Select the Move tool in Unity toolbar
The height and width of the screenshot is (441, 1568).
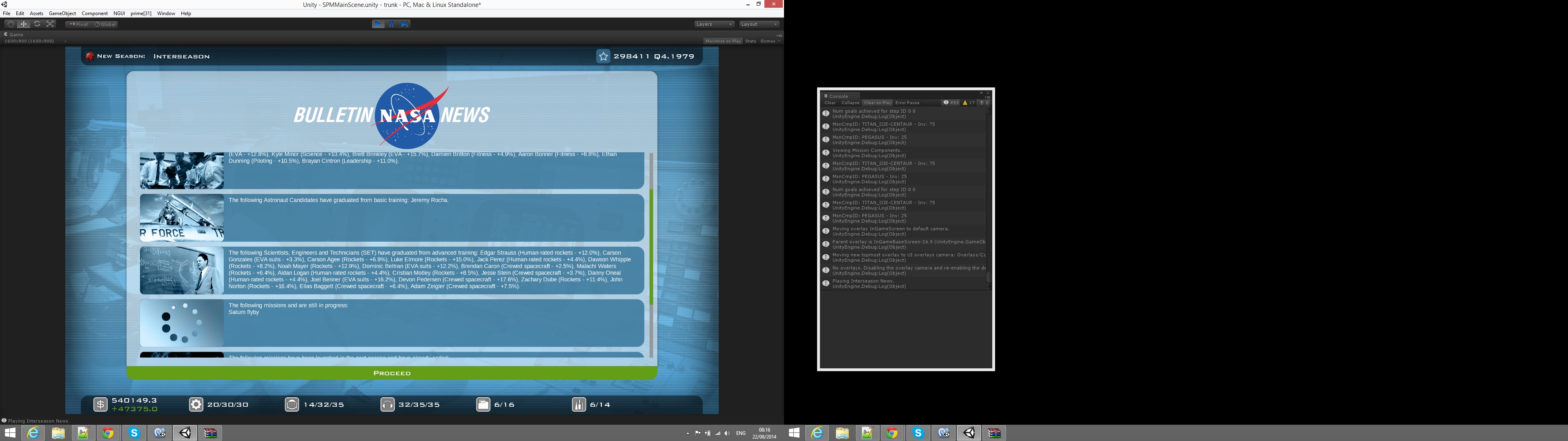pyautogui.click(x=24, y=24)
